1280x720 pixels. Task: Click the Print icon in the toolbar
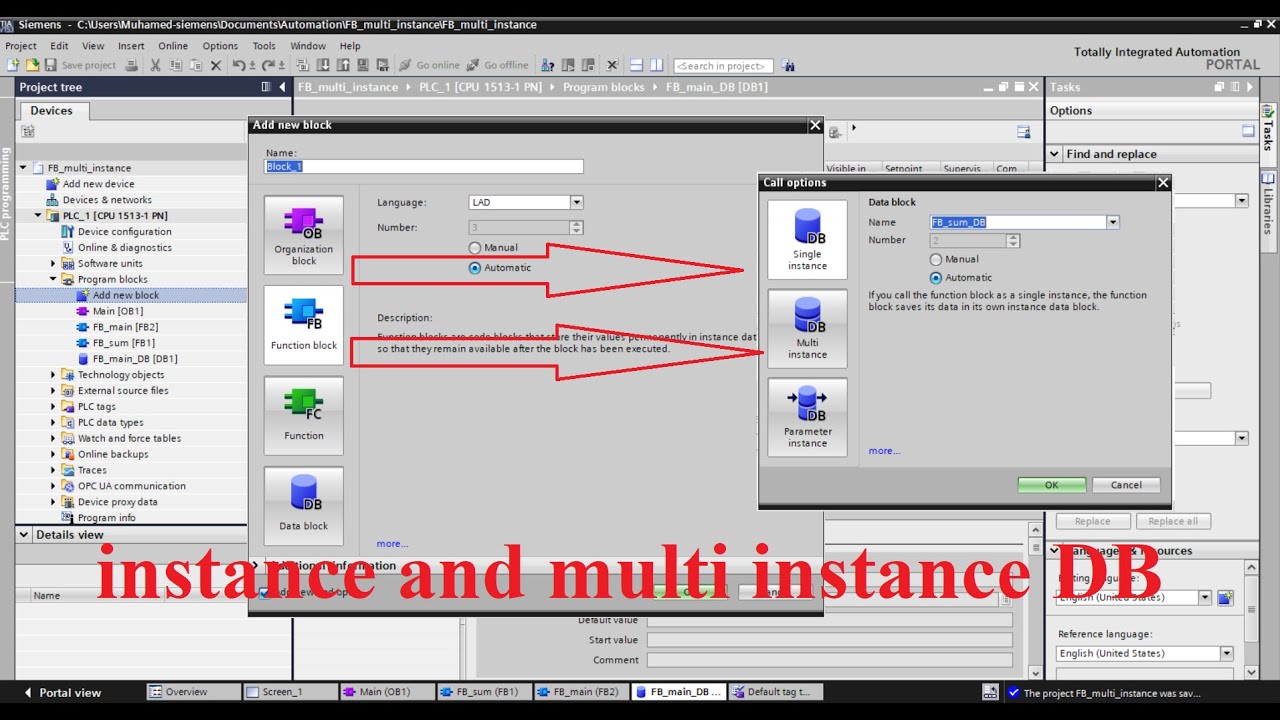pos(131,65)
